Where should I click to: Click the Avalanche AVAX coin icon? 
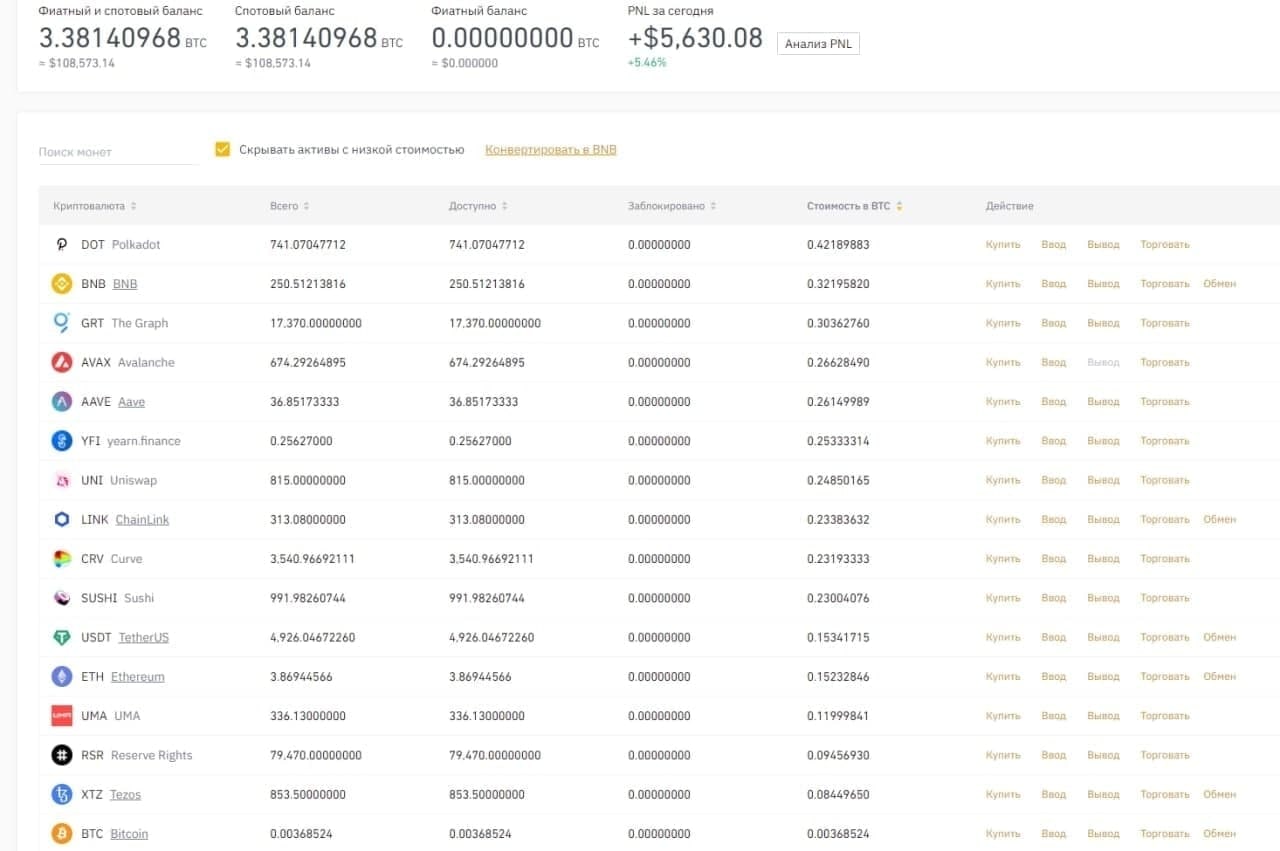click(62, 362)
